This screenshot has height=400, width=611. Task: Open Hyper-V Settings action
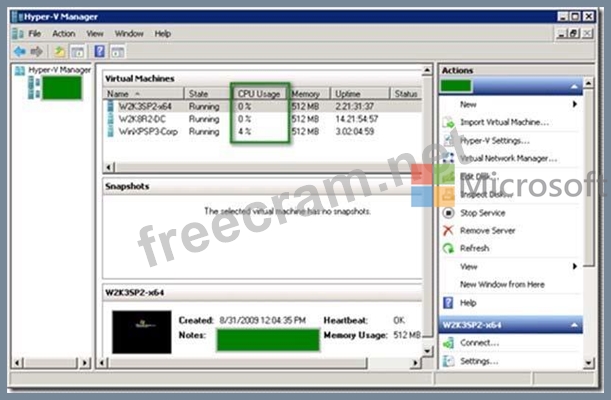tap(494, 140)
